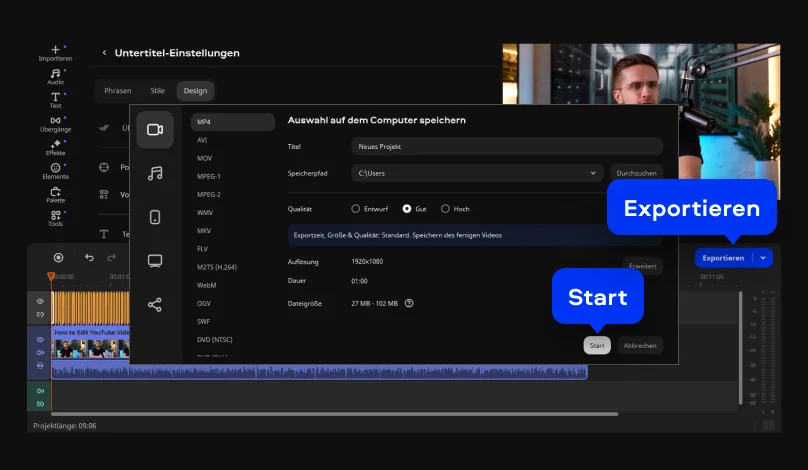Open the Importieren panel in the sidebar
The width and height of the screenshot is (808, 470).
pyautogui.click(x=55, y=53)
